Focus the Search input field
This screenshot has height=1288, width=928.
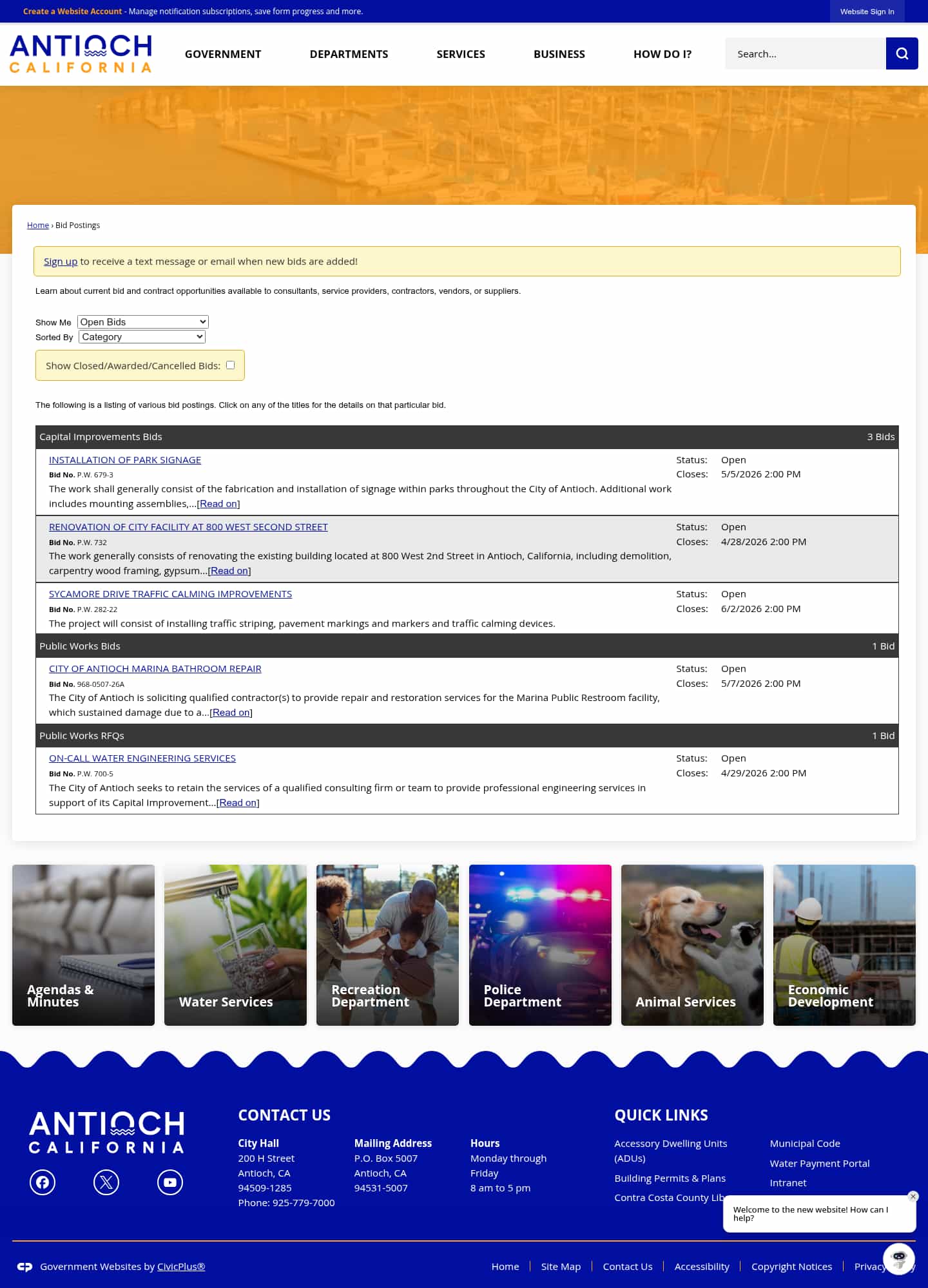coord(806,53)
